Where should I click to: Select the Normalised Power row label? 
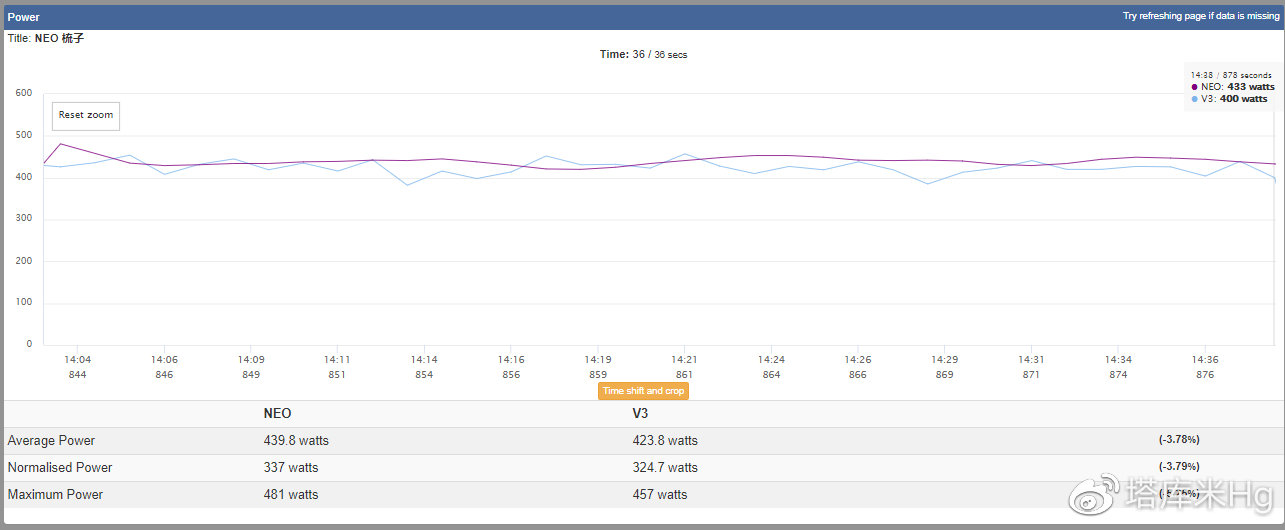pos(60,467)
